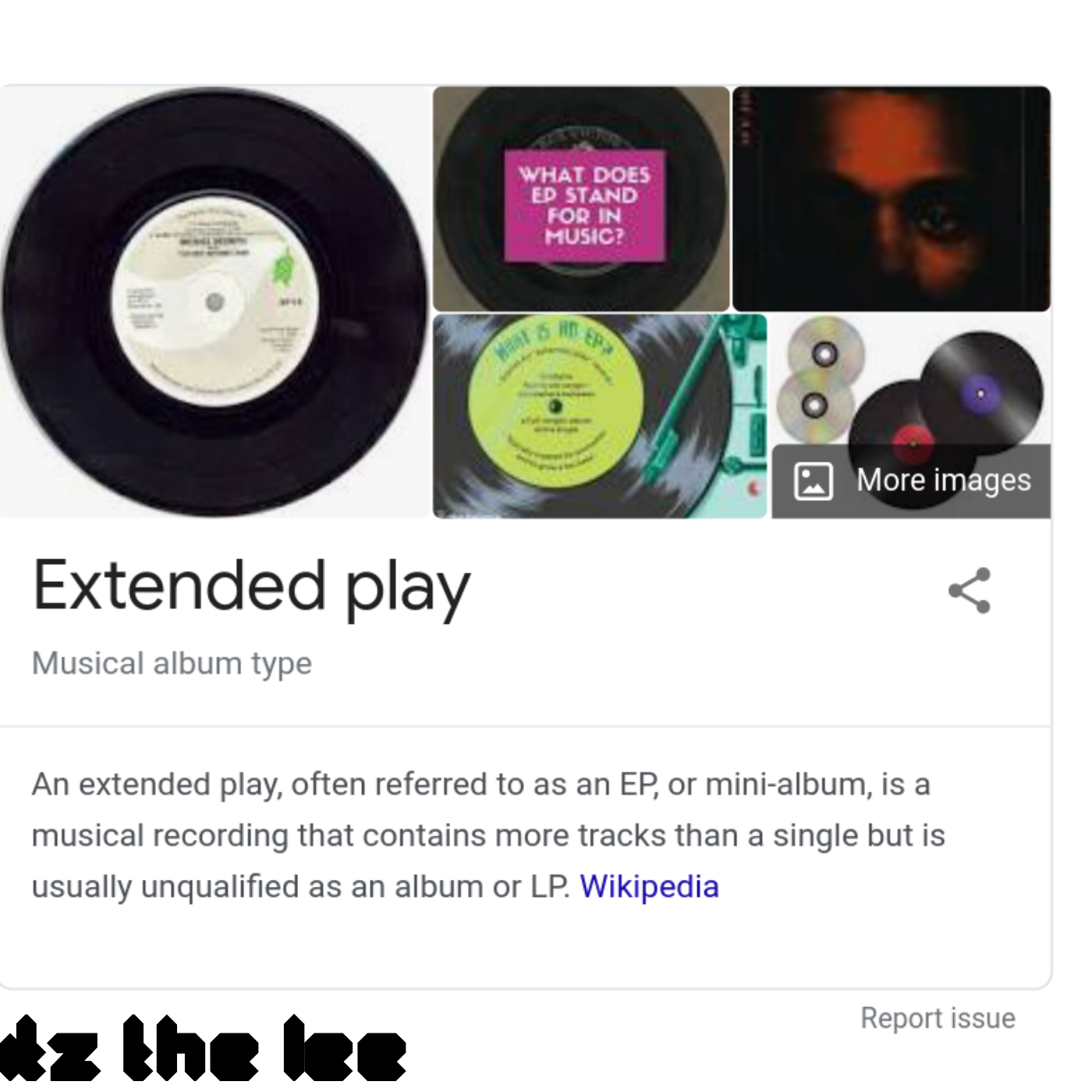
Task: Click the pink sign on the record thumbnail
Action: [584, 205]
